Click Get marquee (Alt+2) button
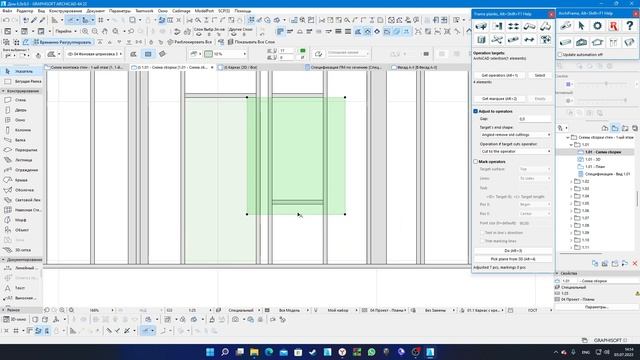640x360 pixels. (500, 99)
